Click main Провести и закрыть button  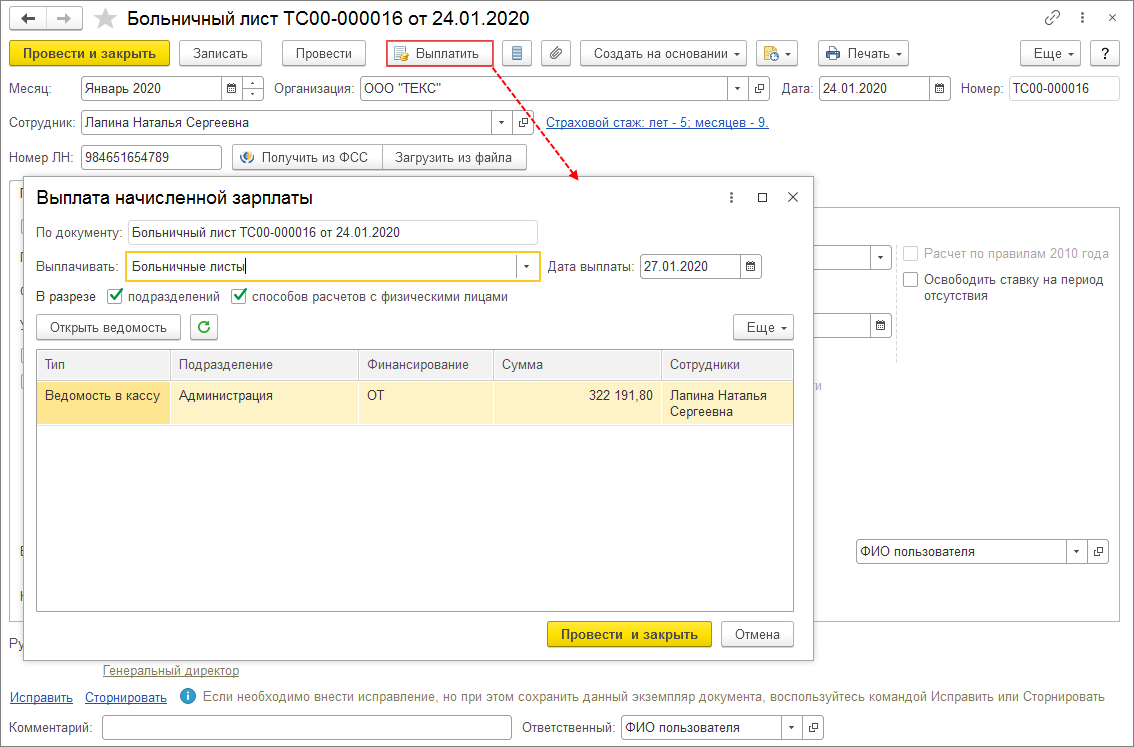click(90, 54)
